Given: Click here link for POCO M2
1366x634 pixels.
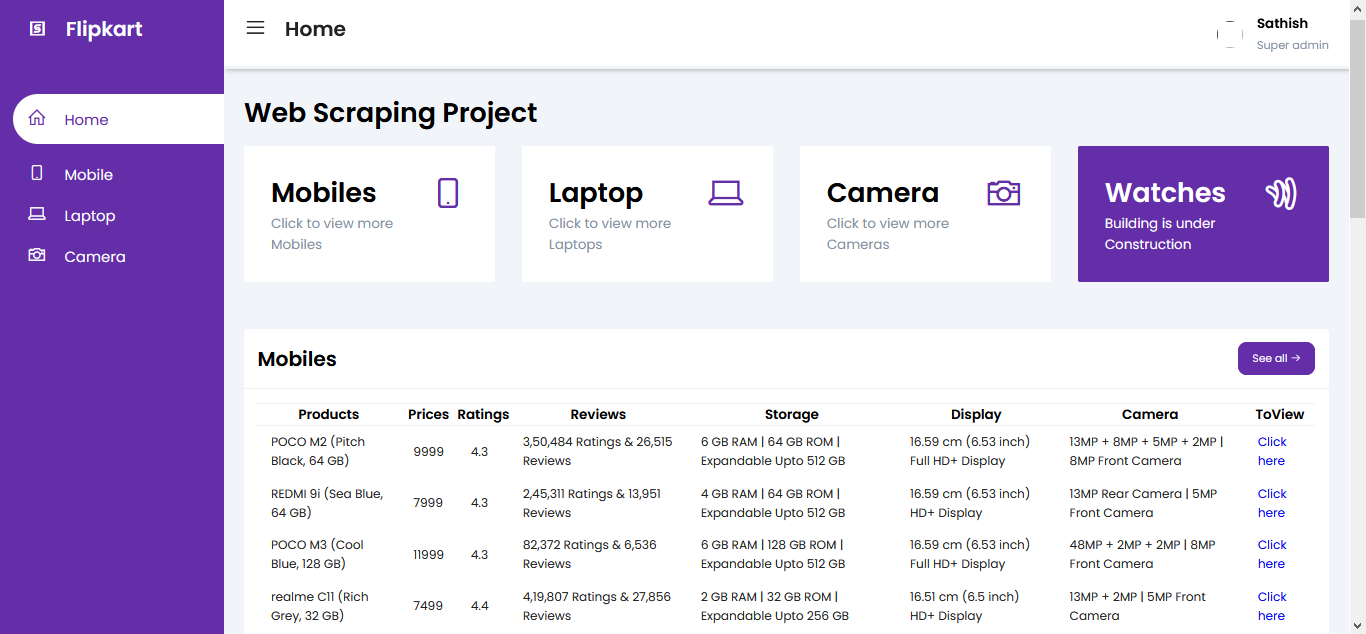Looking at the screenshot, I should click(1271, 451).
